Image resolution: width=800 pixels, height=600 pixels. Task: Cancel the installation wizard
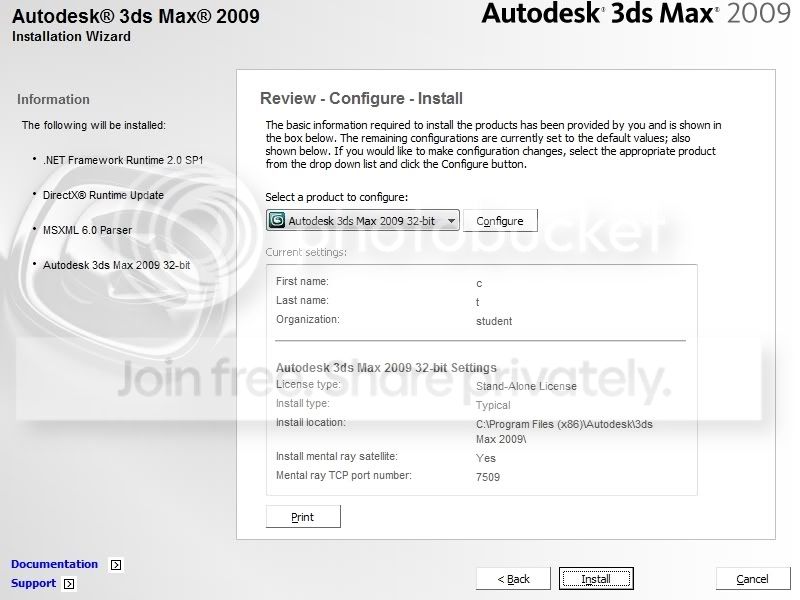[753, 579]
